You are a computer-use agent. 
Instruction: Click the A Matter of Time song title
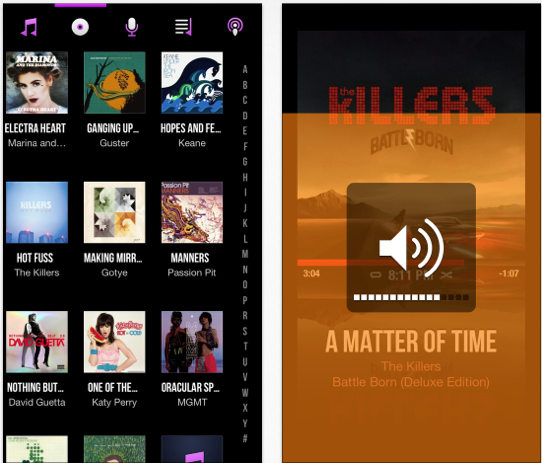coord(411,342)
